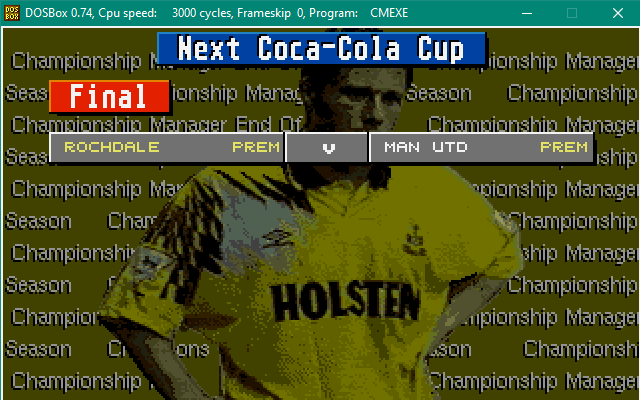Image resolution: width=640 pixels, height=400 pixels.
Task: Click the Next Coca-Cola Cup header
Action: [x=321, y=49]
